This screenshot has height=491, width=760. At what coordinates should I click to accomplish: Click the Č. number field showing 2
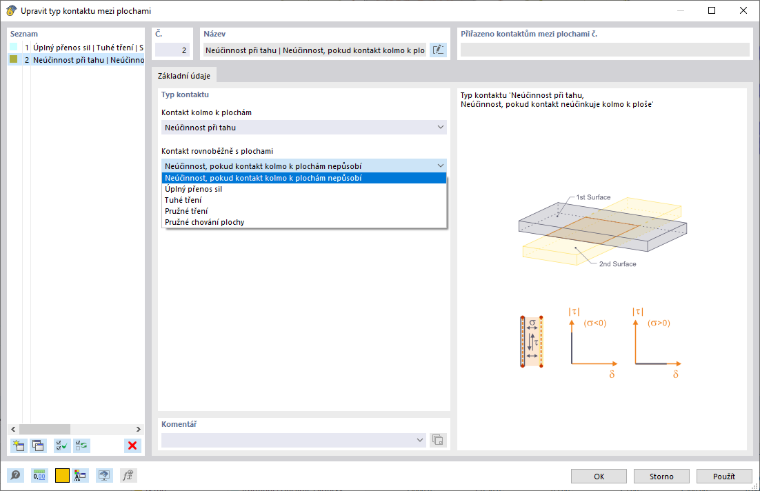[x=172, y=50]
